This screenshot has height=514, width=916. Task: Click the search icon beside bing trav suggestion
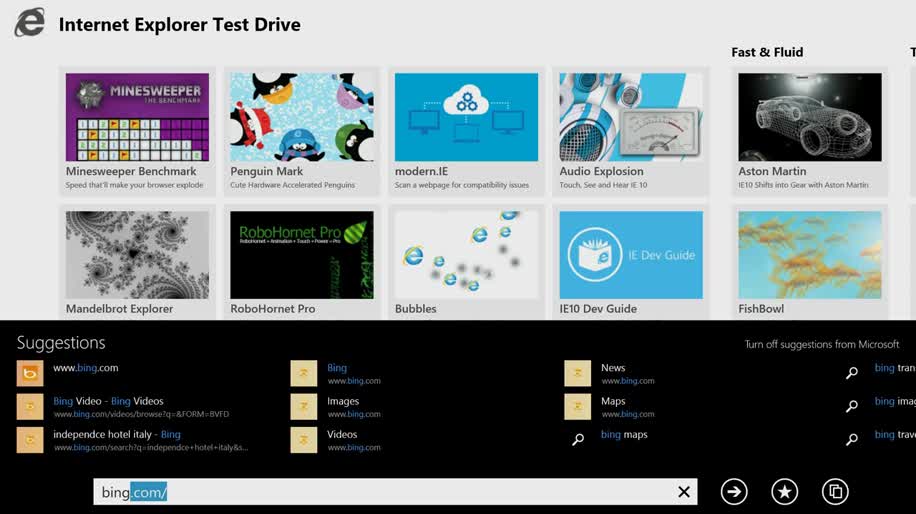coord(852,439)
